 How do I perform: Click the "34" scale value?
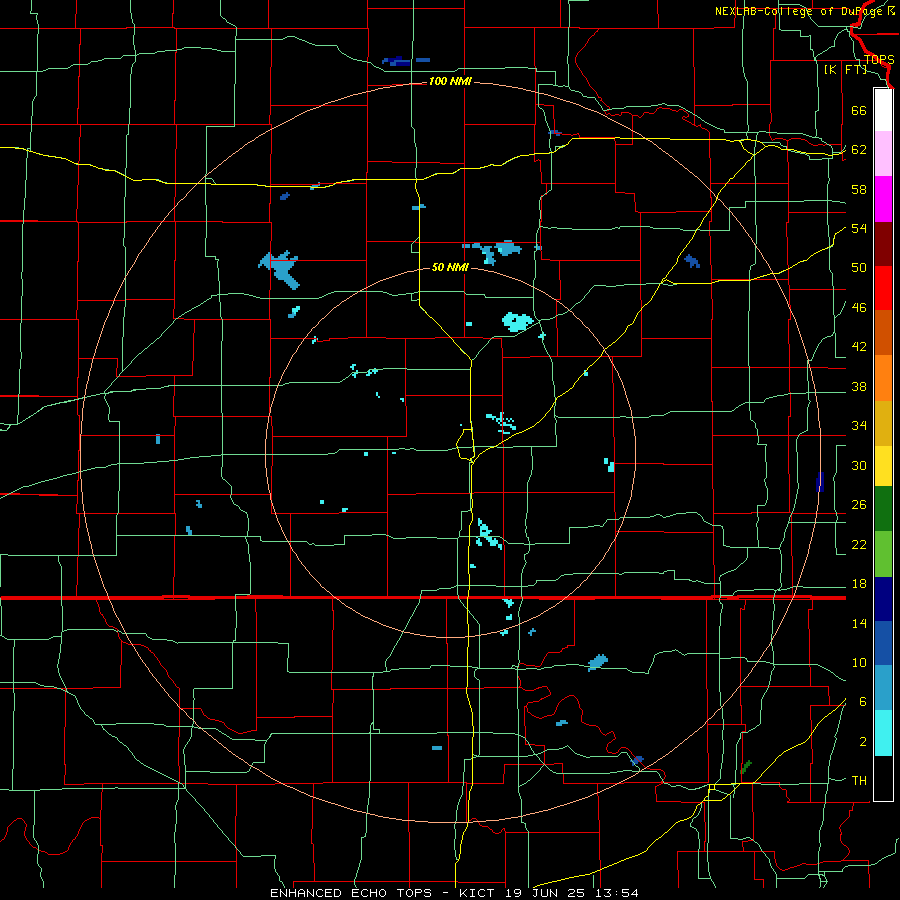[859, 426]
